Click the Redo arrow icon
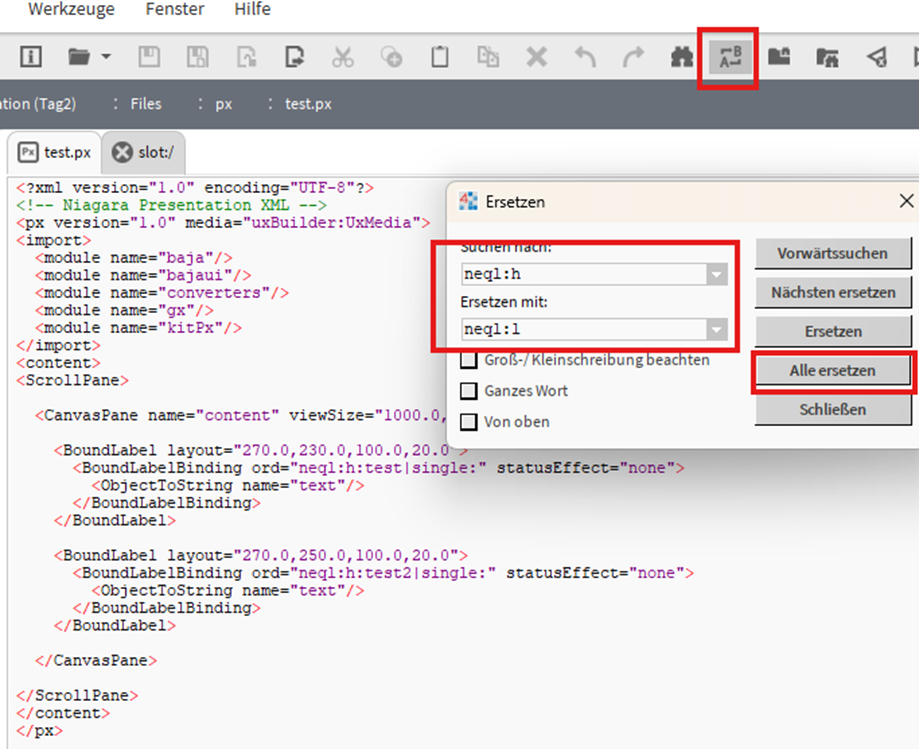The width and height of the screenshot is (919, 749). 633,57
